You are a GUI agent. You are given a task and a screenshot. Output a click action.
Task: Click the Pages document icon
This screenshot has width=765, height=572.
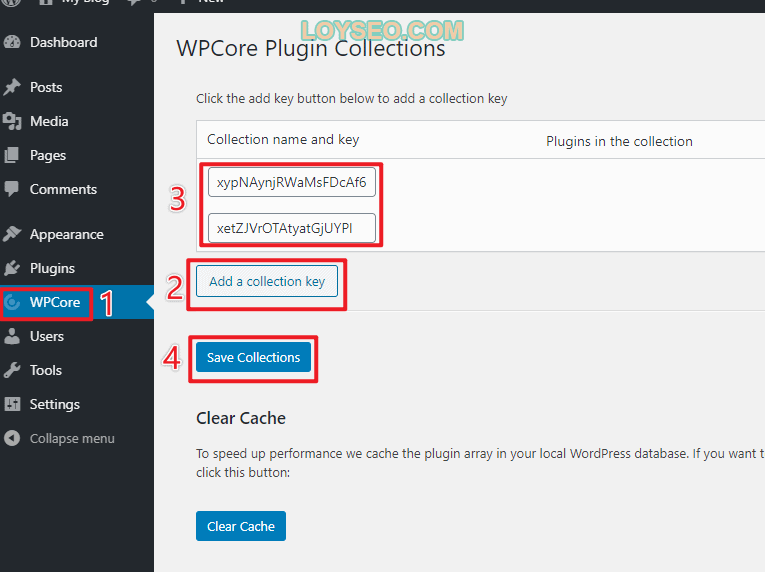click(12, 155)
